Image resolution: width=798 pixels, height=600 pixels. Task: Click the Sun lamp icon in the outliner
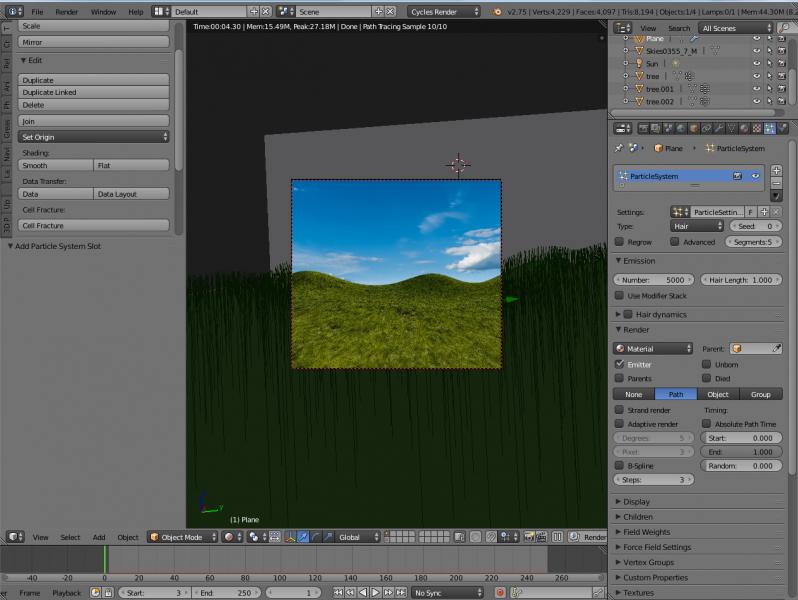pyautogui.click(x=638, y=63)
